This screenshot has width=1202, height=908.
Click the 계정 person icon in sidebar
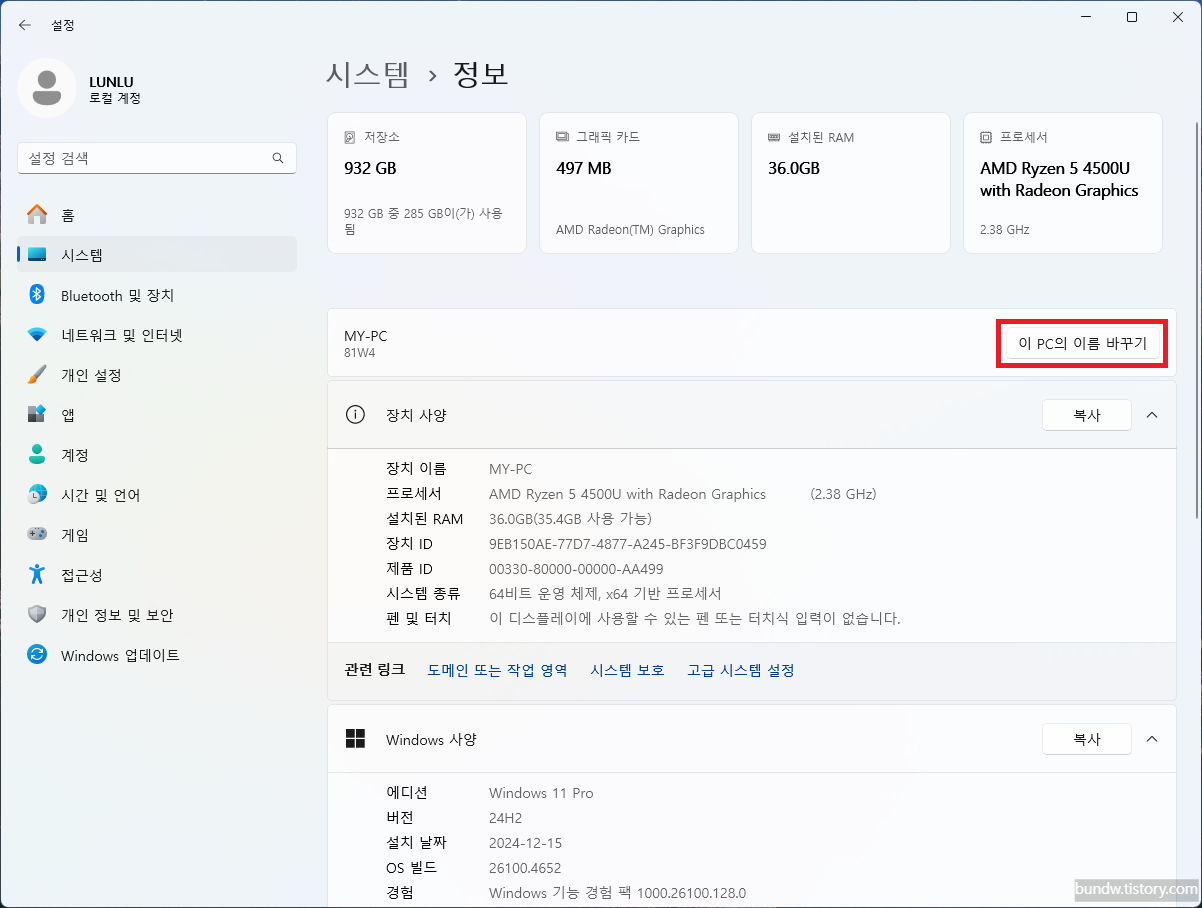(x=37, y=455)
